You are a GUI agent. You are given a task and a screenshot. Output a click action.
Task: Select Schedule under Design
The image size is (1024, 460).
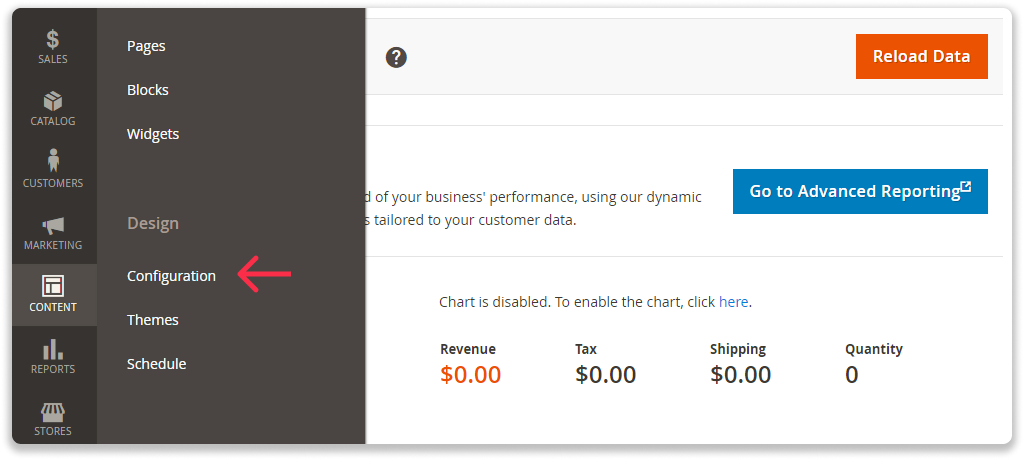(x=156, y=364)
